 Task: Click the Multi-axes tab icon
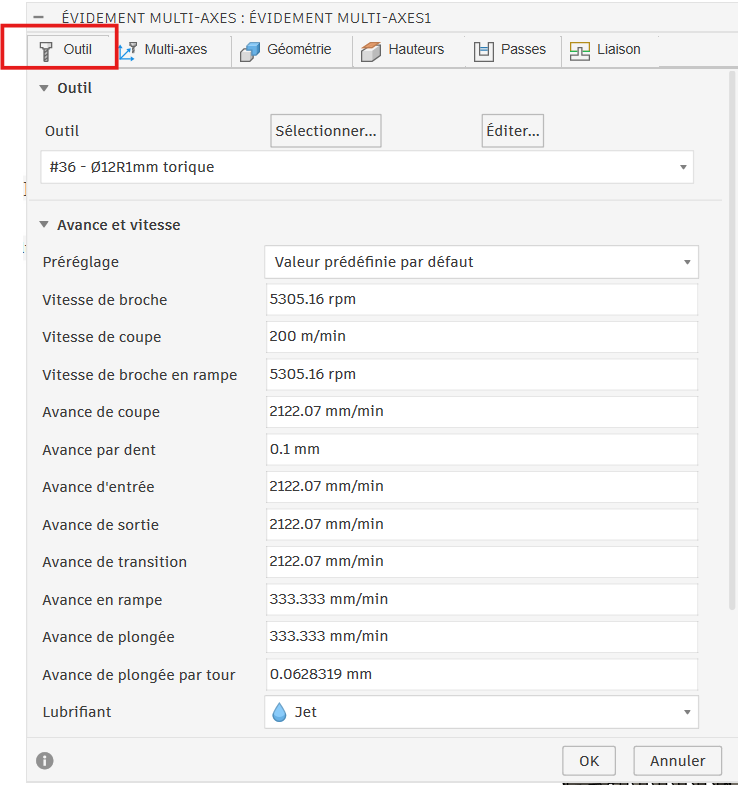pyautogui.click(x=128, y=50)
